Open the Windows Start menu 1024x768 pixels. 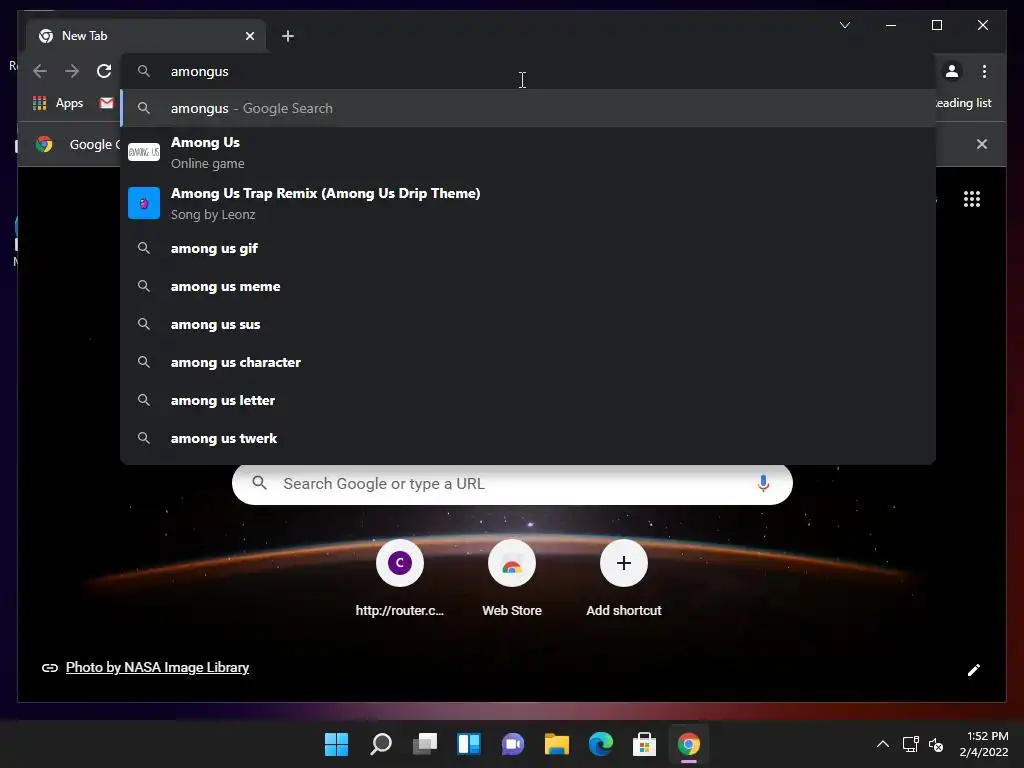click(336, 744)
